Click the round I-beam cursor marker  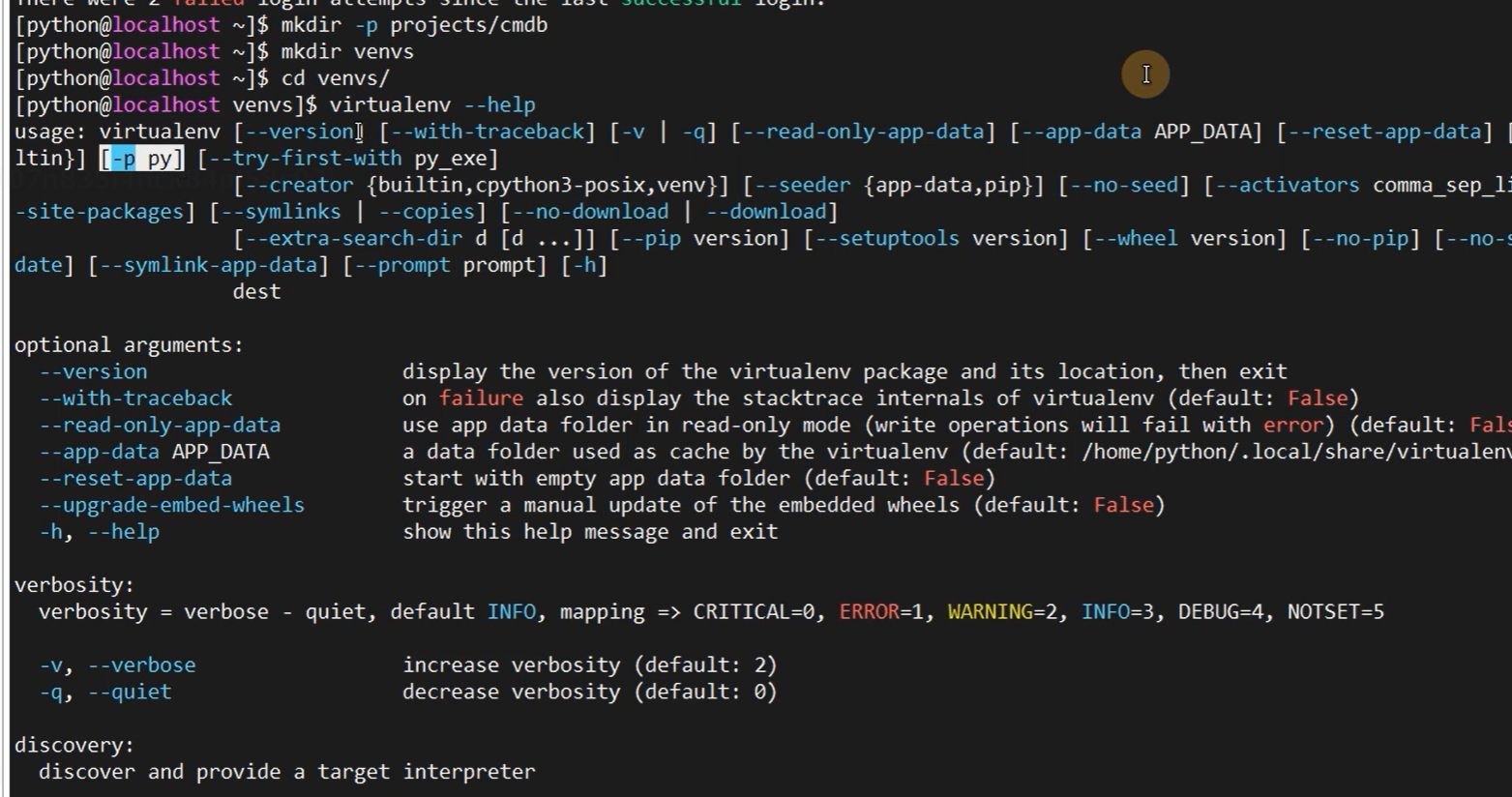pos(1145,74)
